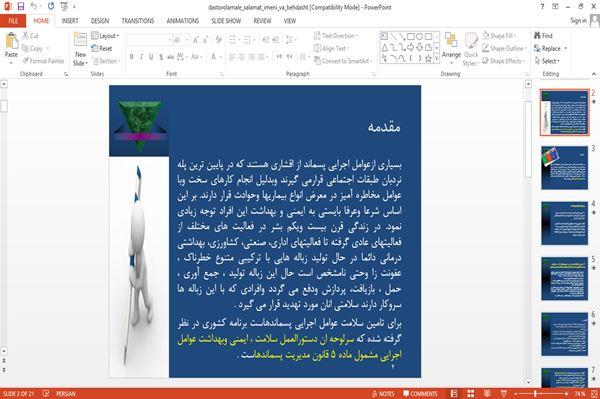Click the Reset slide icon

(x=95, y=48)
